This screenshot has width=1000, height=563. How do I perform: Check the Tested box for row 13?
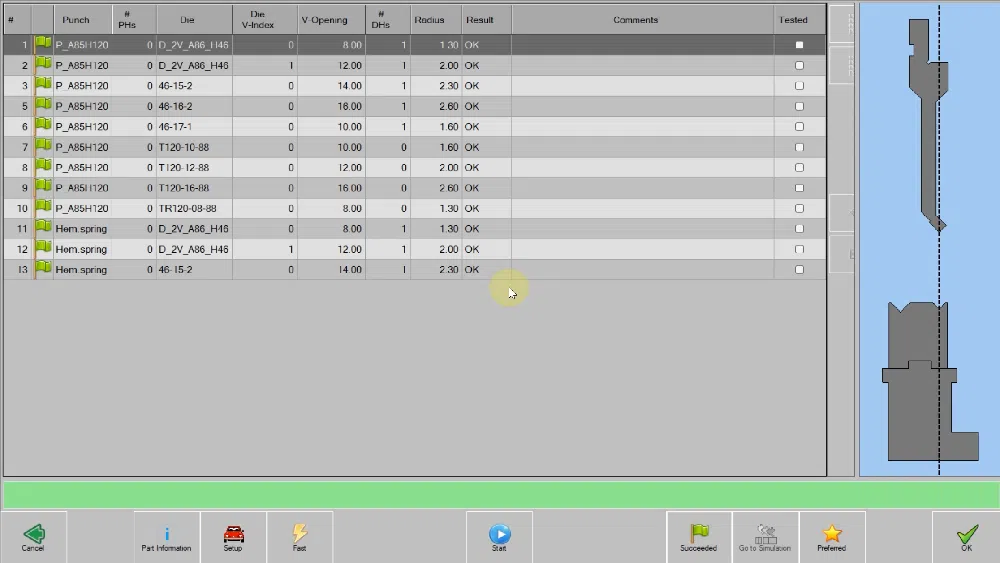pos(799,270)
